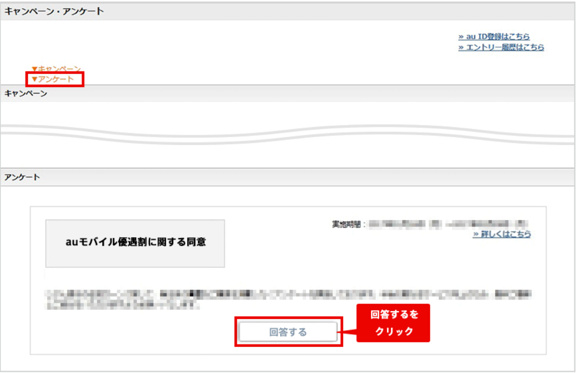Click the auモバイル優遇割に関する同意 banner
This screenshot has height=373, width=577.
tap(135, 244)
